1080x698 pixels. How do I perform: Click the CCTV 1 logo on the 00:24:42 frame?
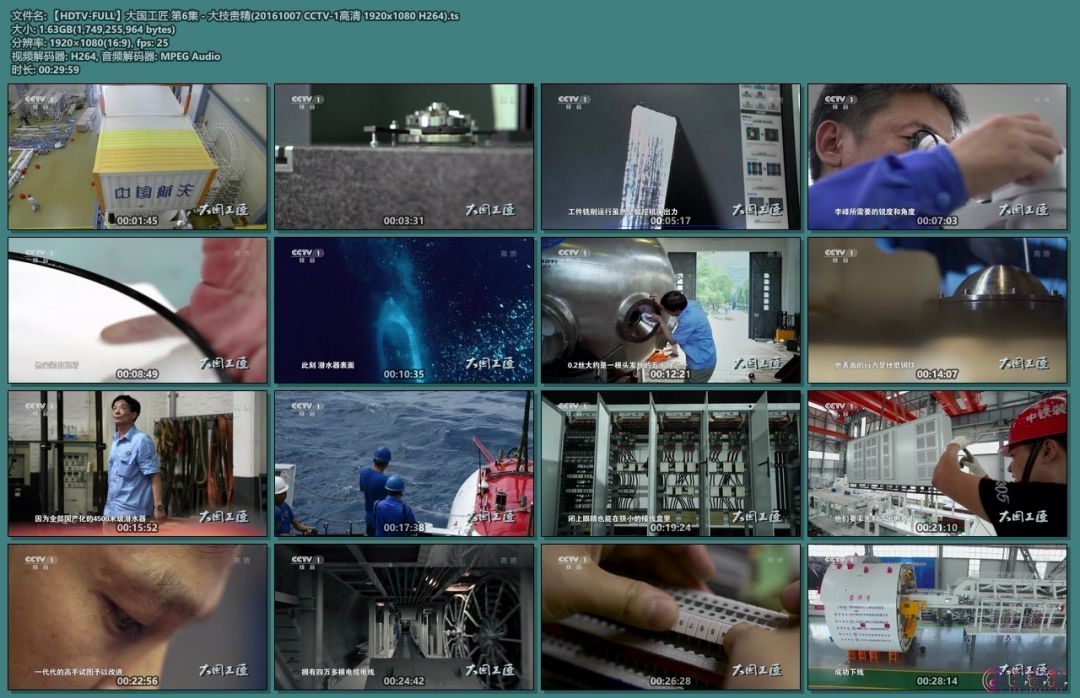tap(307, 562)
